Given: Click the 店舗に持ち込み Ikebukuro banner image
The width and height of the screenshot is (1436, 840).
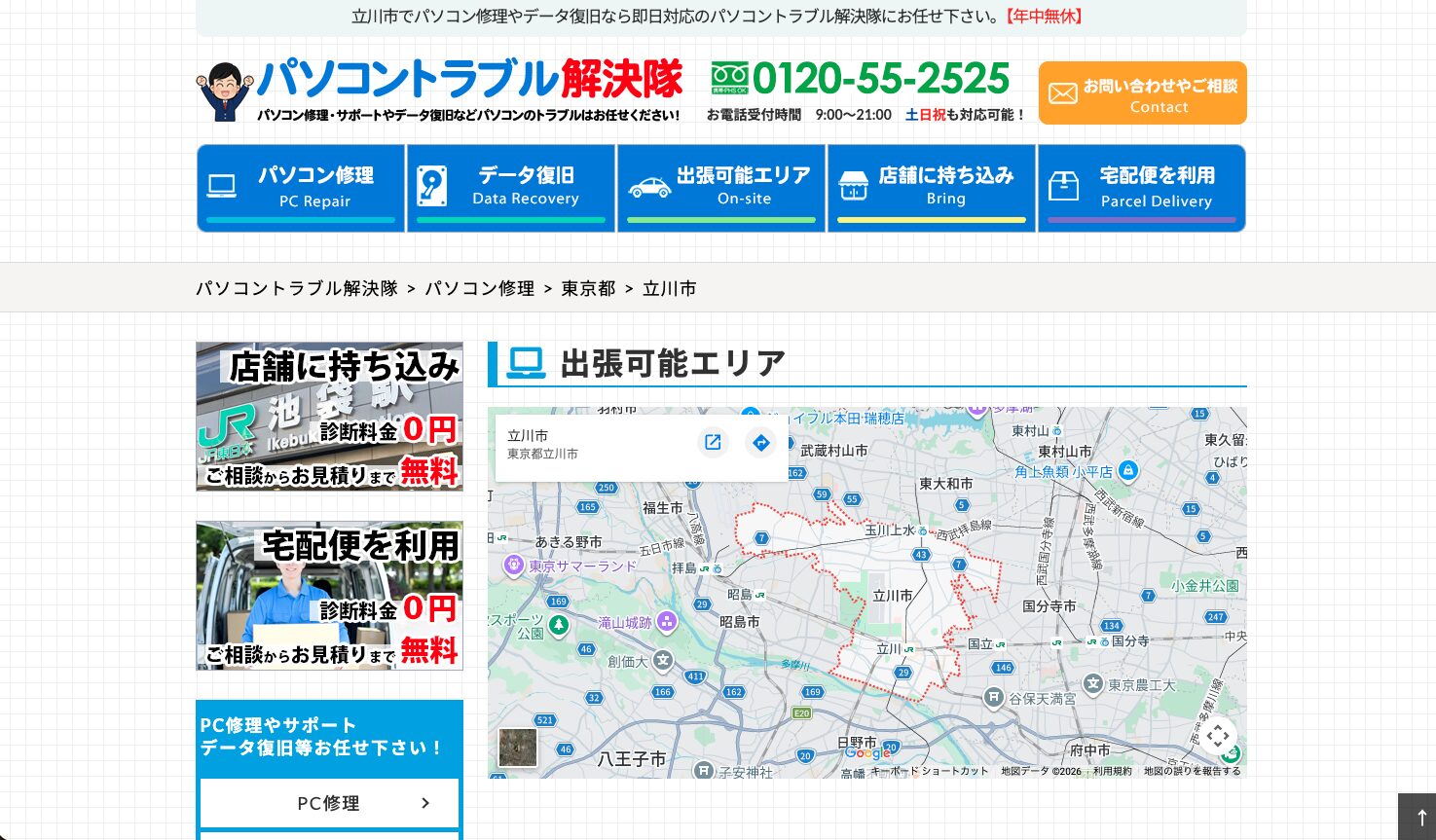Looking at the screenshot, I should pyautogui.click(x=329, y=417).
